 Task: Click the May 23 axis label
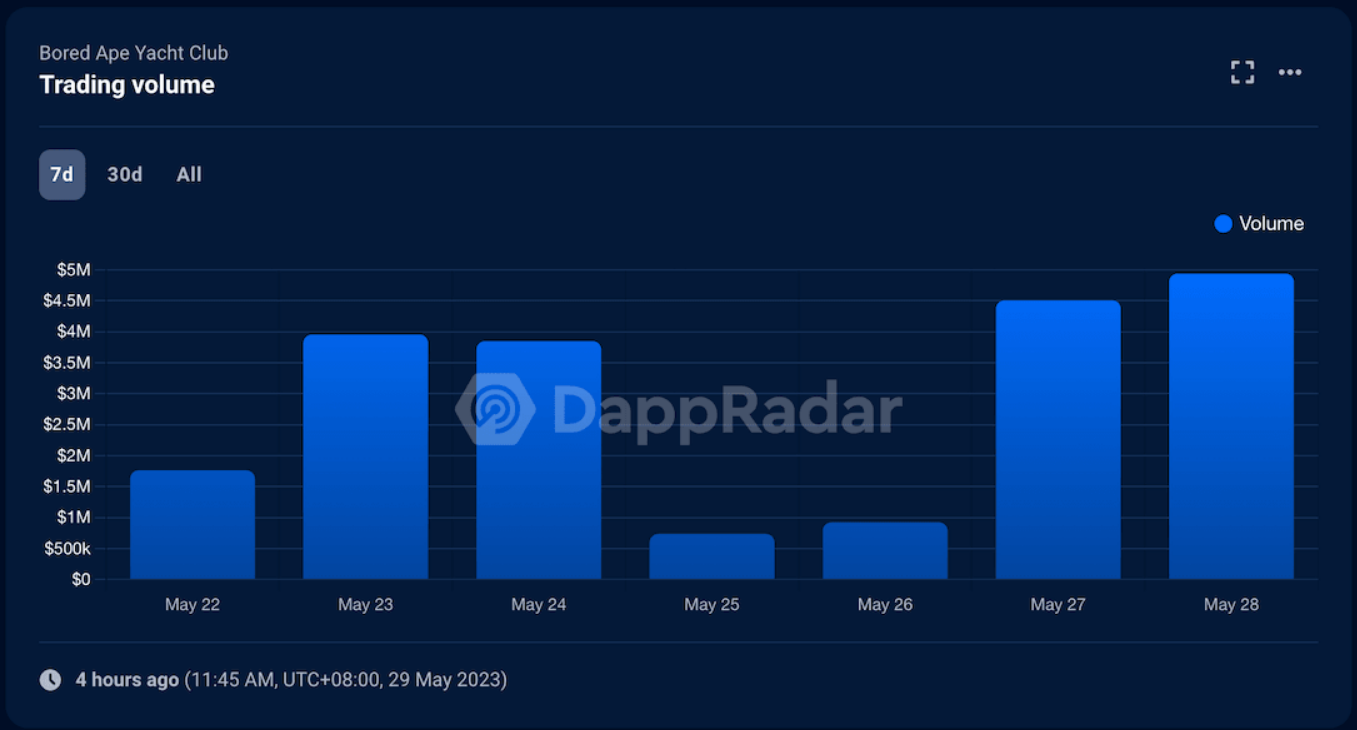point(366,605)
